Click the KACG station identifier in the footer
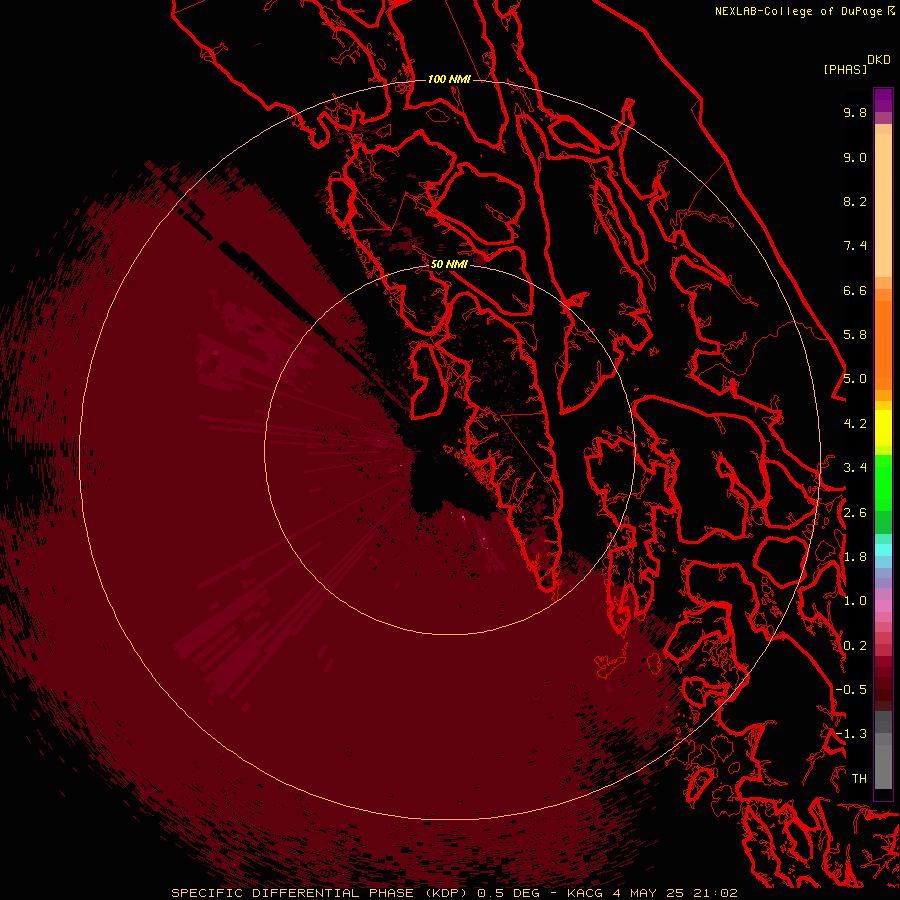Screen dimensions: 900x900 coord(585,893)
